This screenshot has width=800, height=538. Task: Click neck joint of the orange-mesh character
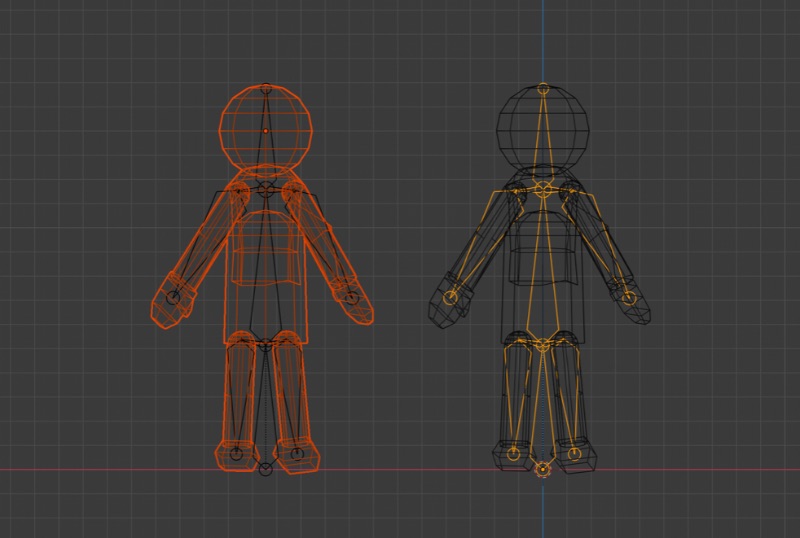[x=265, y=187]
